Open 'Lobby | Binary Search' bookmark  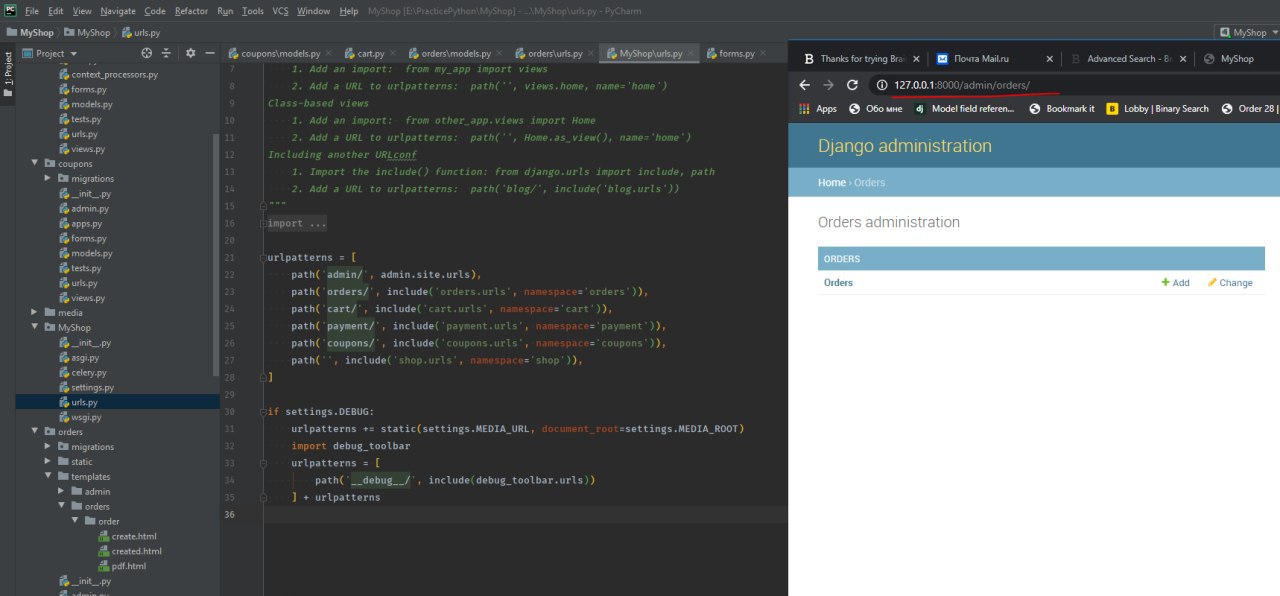(1158, 109)
